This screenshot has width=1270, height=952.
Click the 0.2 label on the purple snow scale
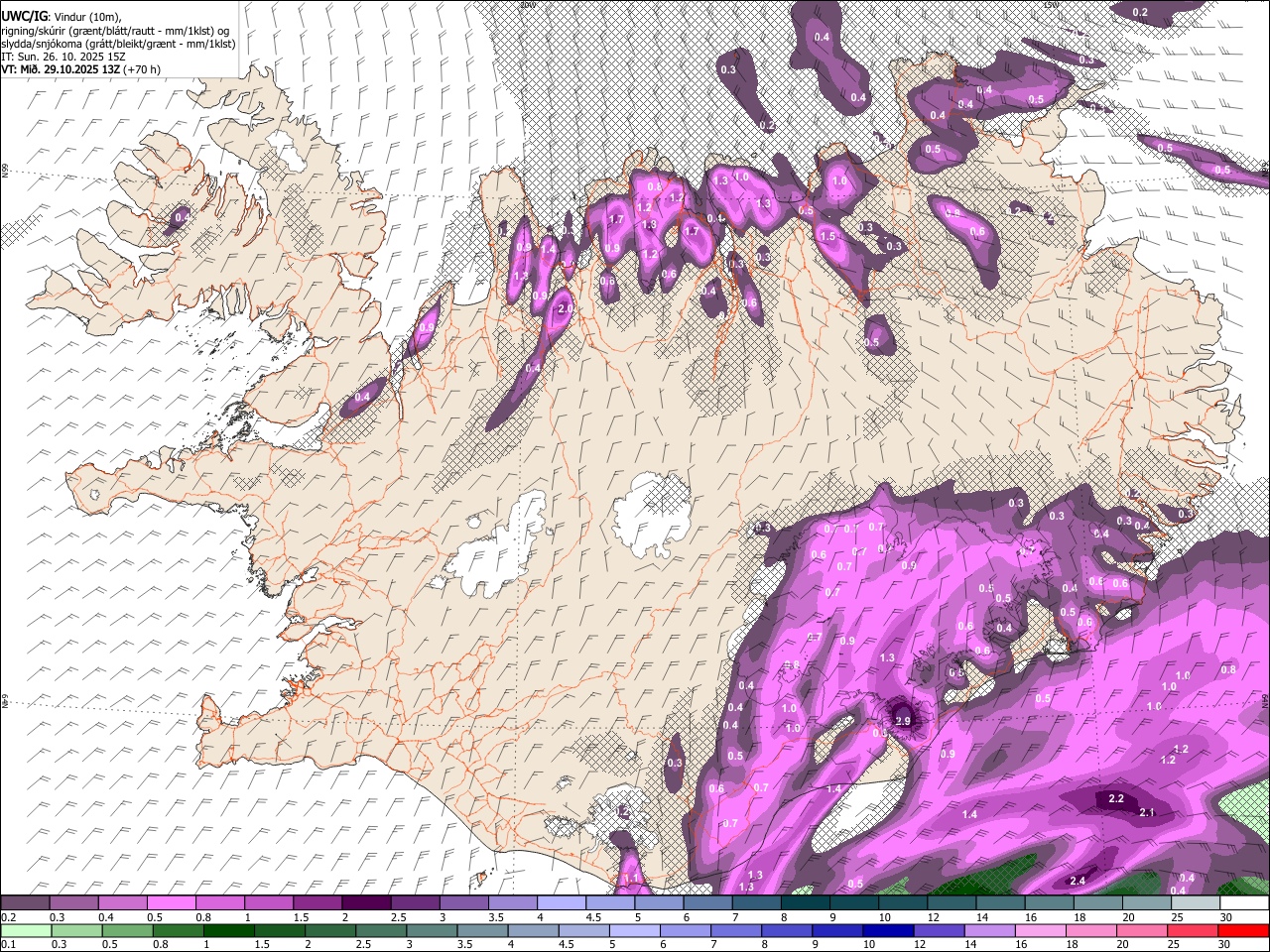click(x=7, y=917)
